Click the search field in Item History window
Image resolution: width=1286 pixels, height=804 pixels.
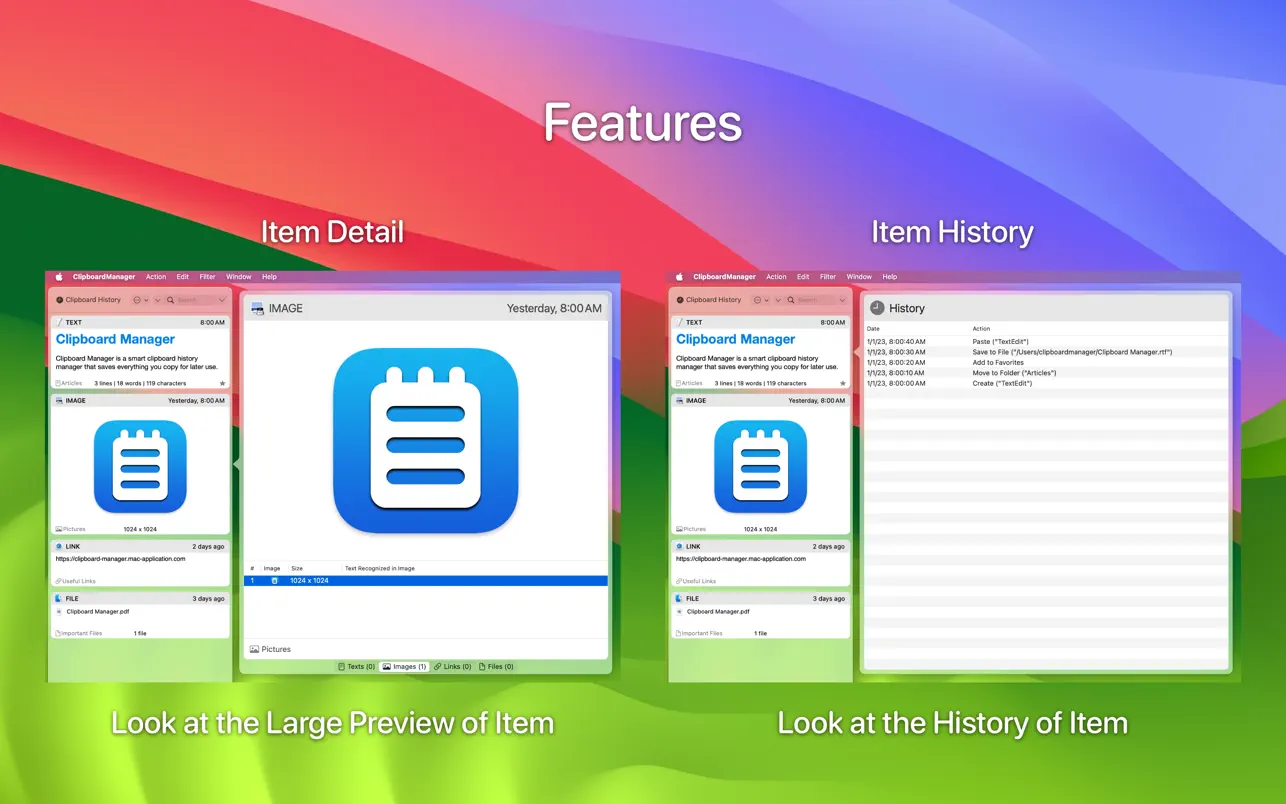(x=817, y=300)
